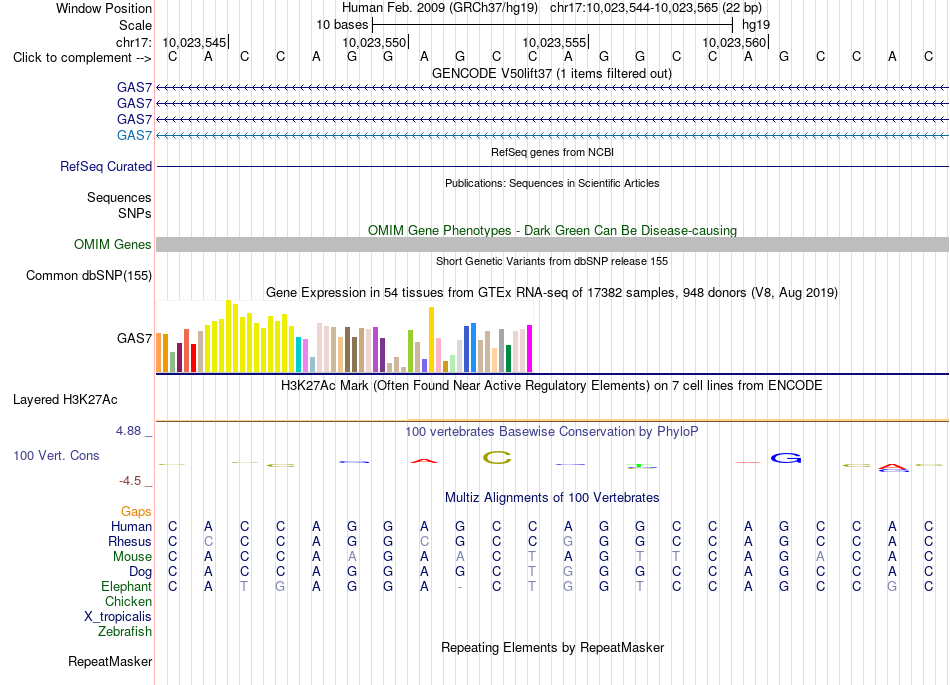The width and height of the screenshot is (950, 685).
Task: Click the SNPs track label
Action: click(135, 213)
